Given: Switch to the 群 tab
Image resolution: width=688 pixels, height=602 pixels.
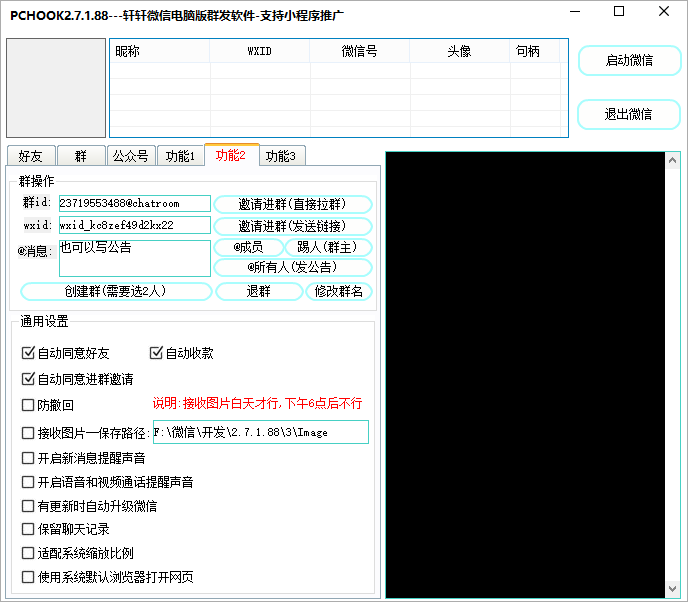Looking at the screenshot, I should [81, 156].
